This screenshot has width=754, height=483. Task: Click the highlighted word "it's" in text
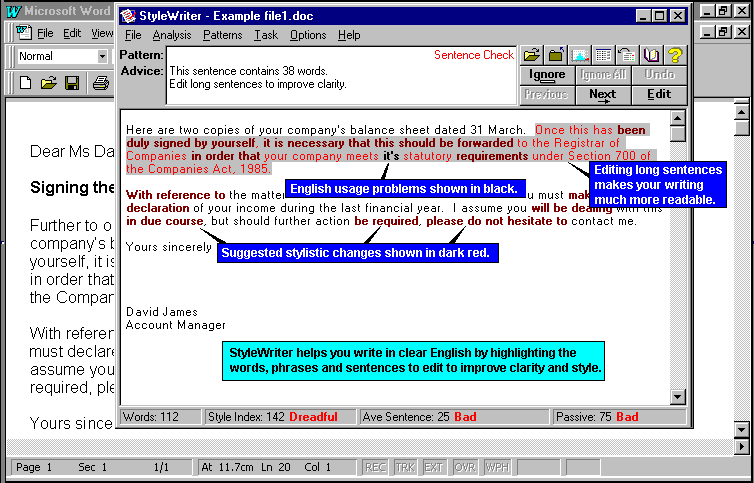[391, 156]
